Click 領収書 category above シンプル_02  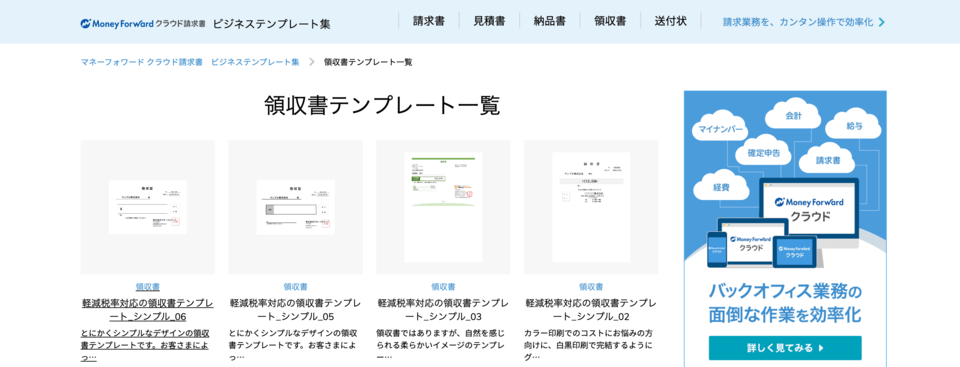tap(591, 287)
